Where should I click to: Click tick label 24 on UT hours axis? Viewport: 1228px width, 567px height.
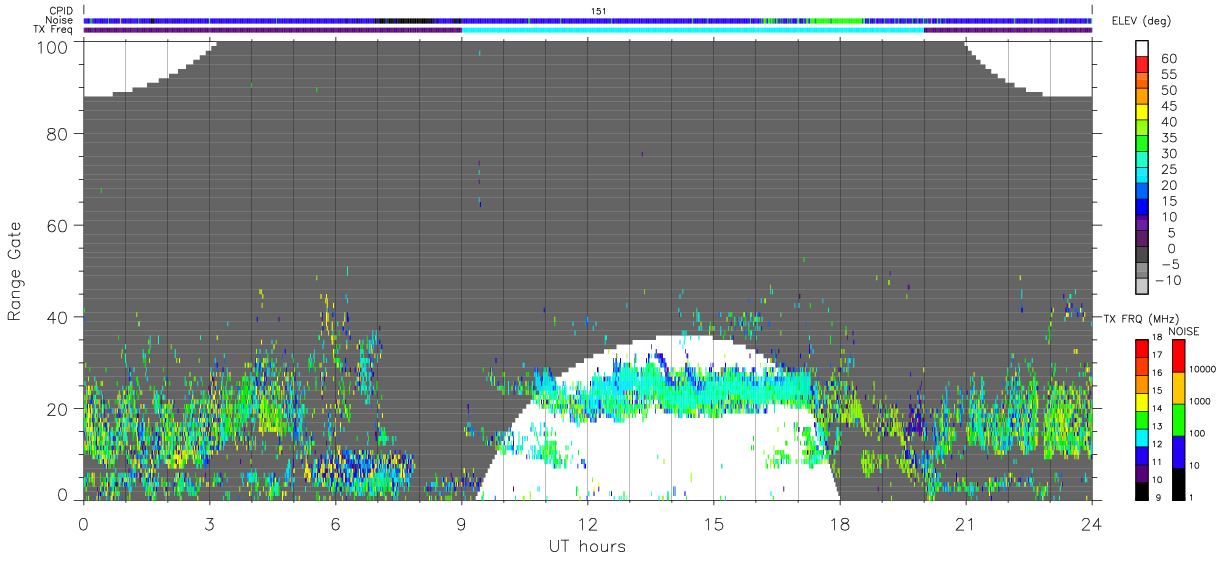coord(1091,523)
